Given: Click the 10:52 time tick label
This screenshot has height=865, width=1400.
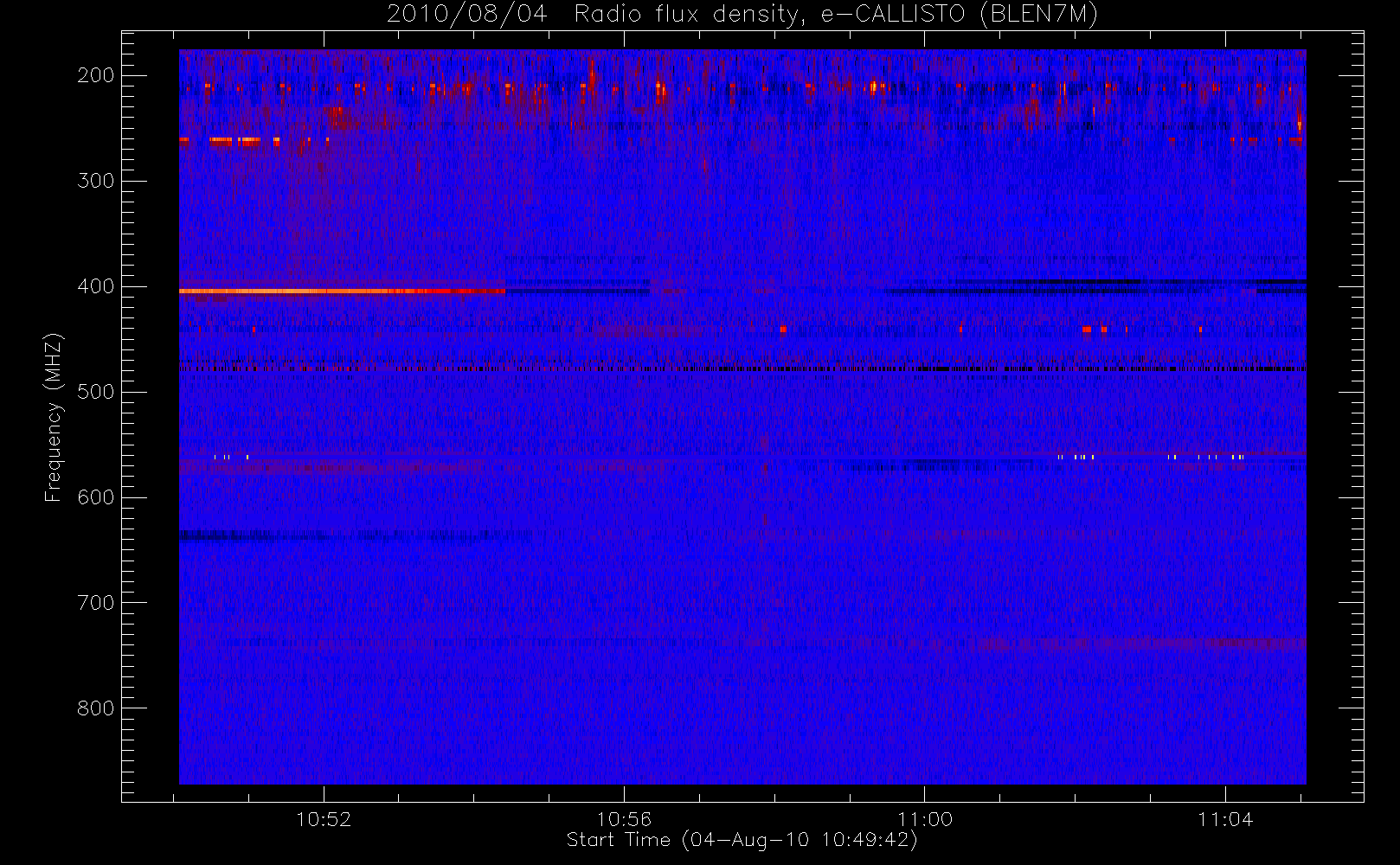Looking at the screenshot, I should click(x=324, y=819).
